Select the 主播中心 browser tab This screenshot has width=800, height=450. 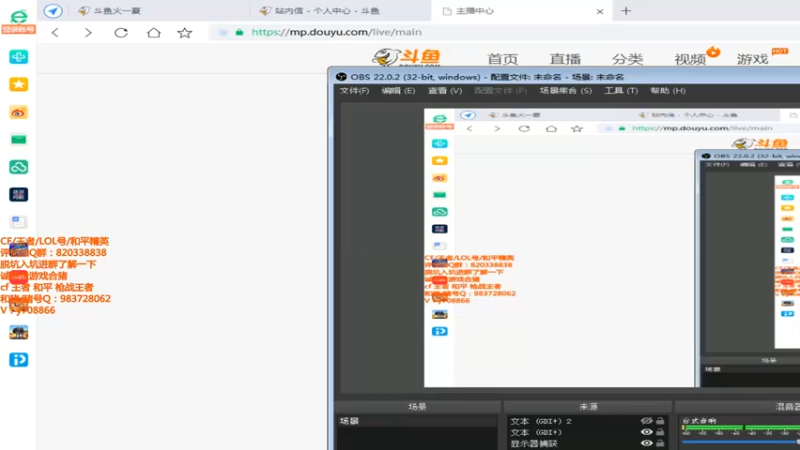520,11
